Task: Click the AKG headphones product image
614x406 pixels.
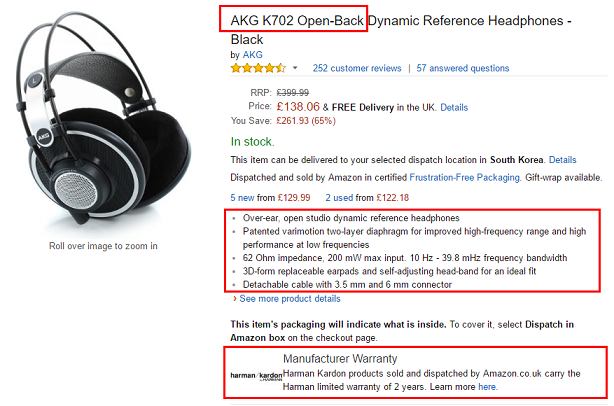Action: click(x=104, y=119)
